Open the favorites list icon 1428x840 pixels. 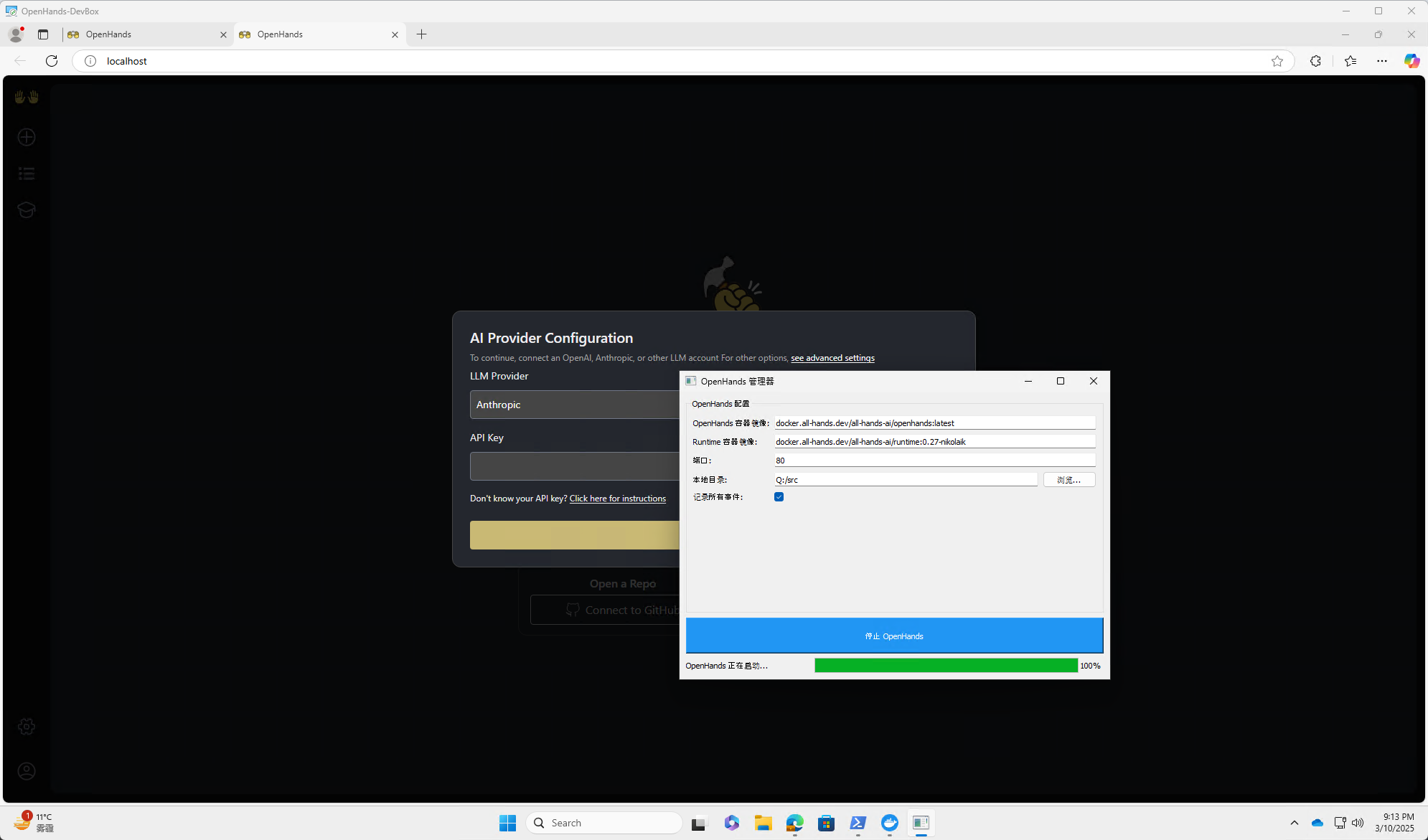point(1351,61)
